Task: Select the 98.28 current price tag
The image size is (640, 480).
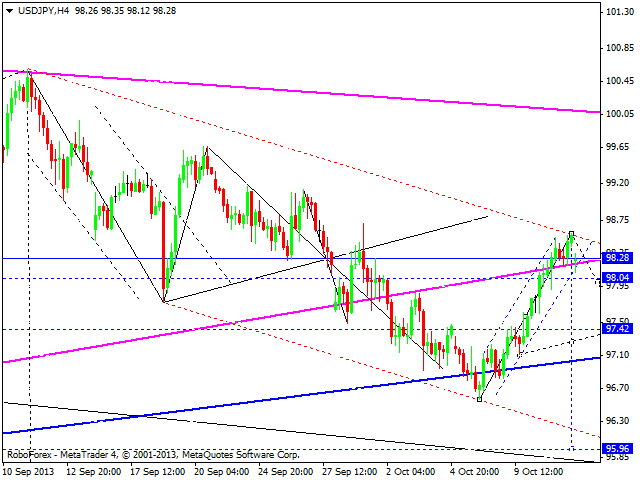Action: pyautogui.click(x=619, y=259)
